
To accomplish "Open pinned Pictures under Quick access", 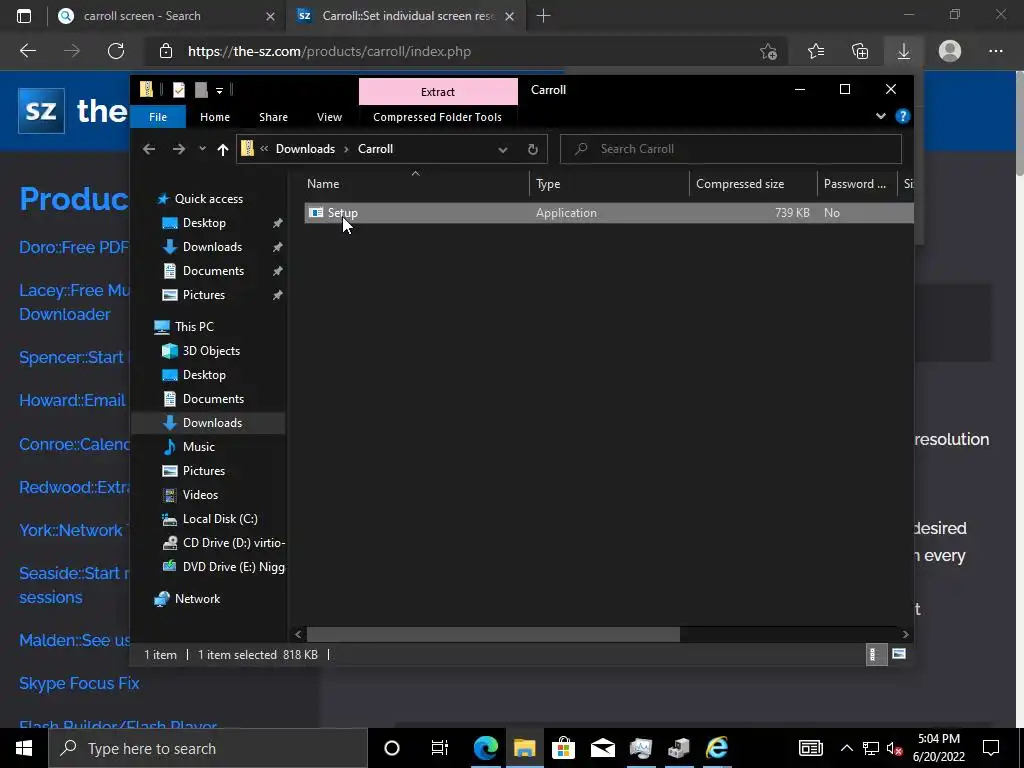I will [203, 295].
